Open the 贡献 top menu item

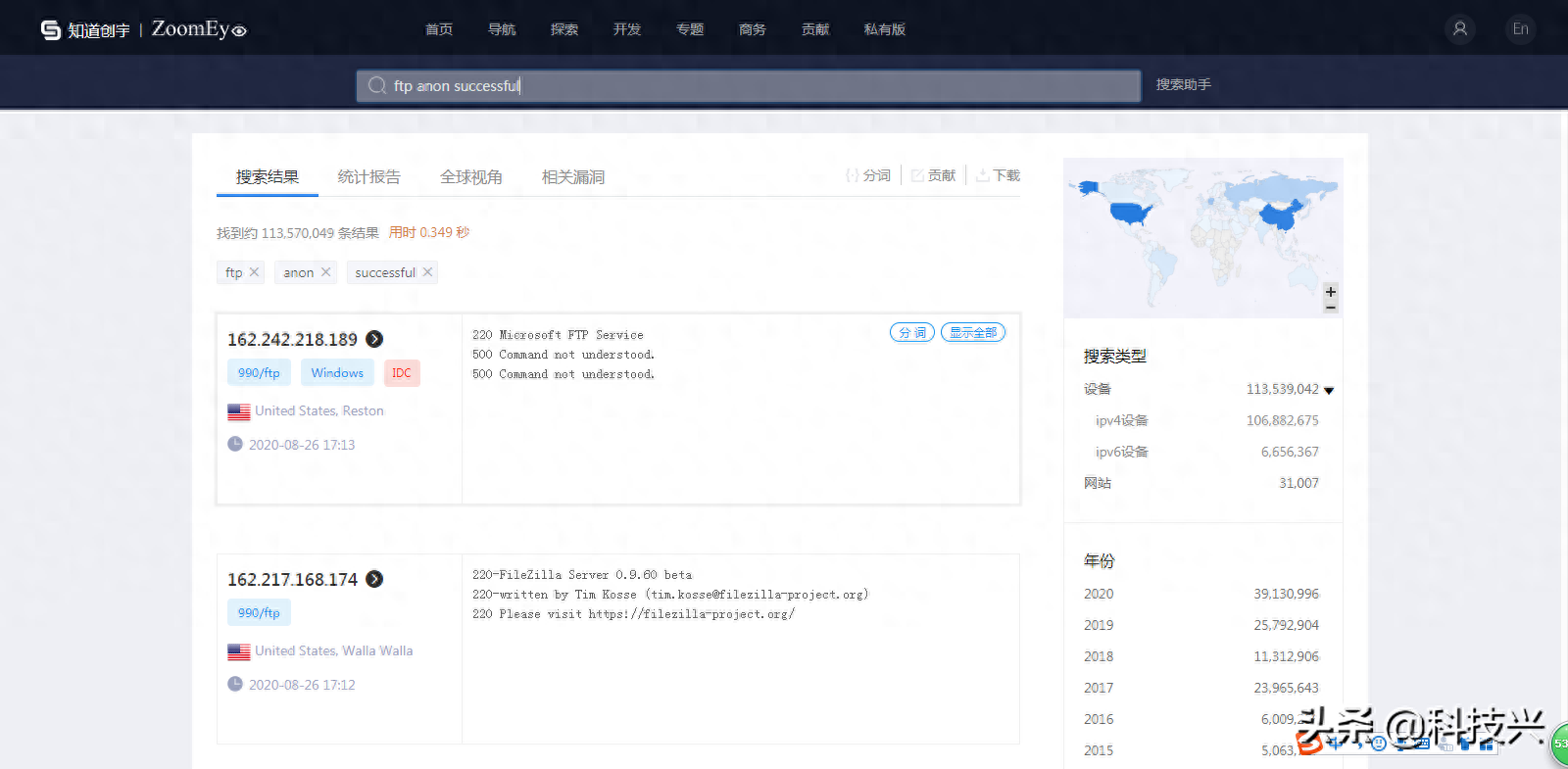815,29
